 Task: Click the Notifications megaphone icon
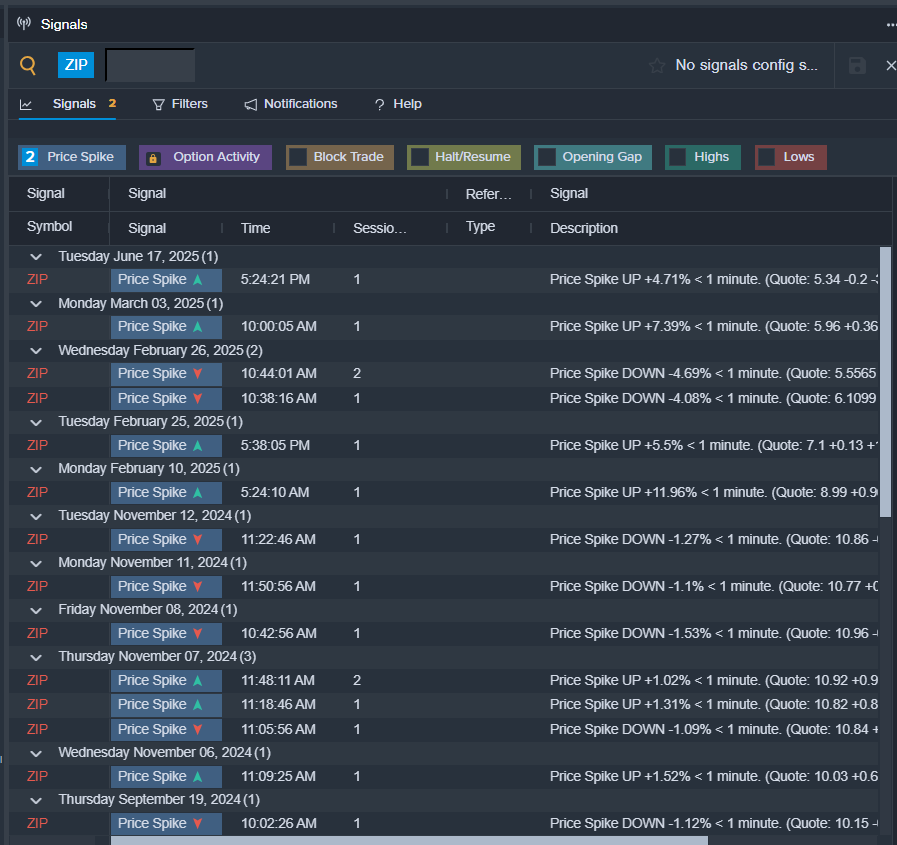click(251, 104)
